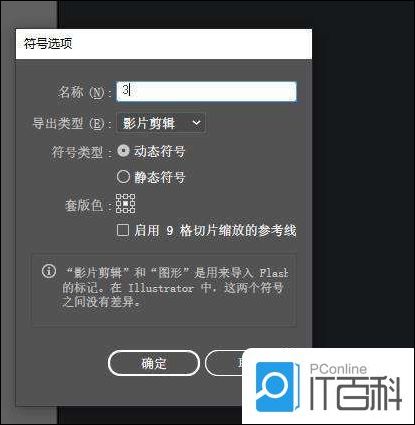This screenshot has width=415, height=425.
Task: Open the 导出类型 影片剪辑 dropdown
Action: pos(161,123)
